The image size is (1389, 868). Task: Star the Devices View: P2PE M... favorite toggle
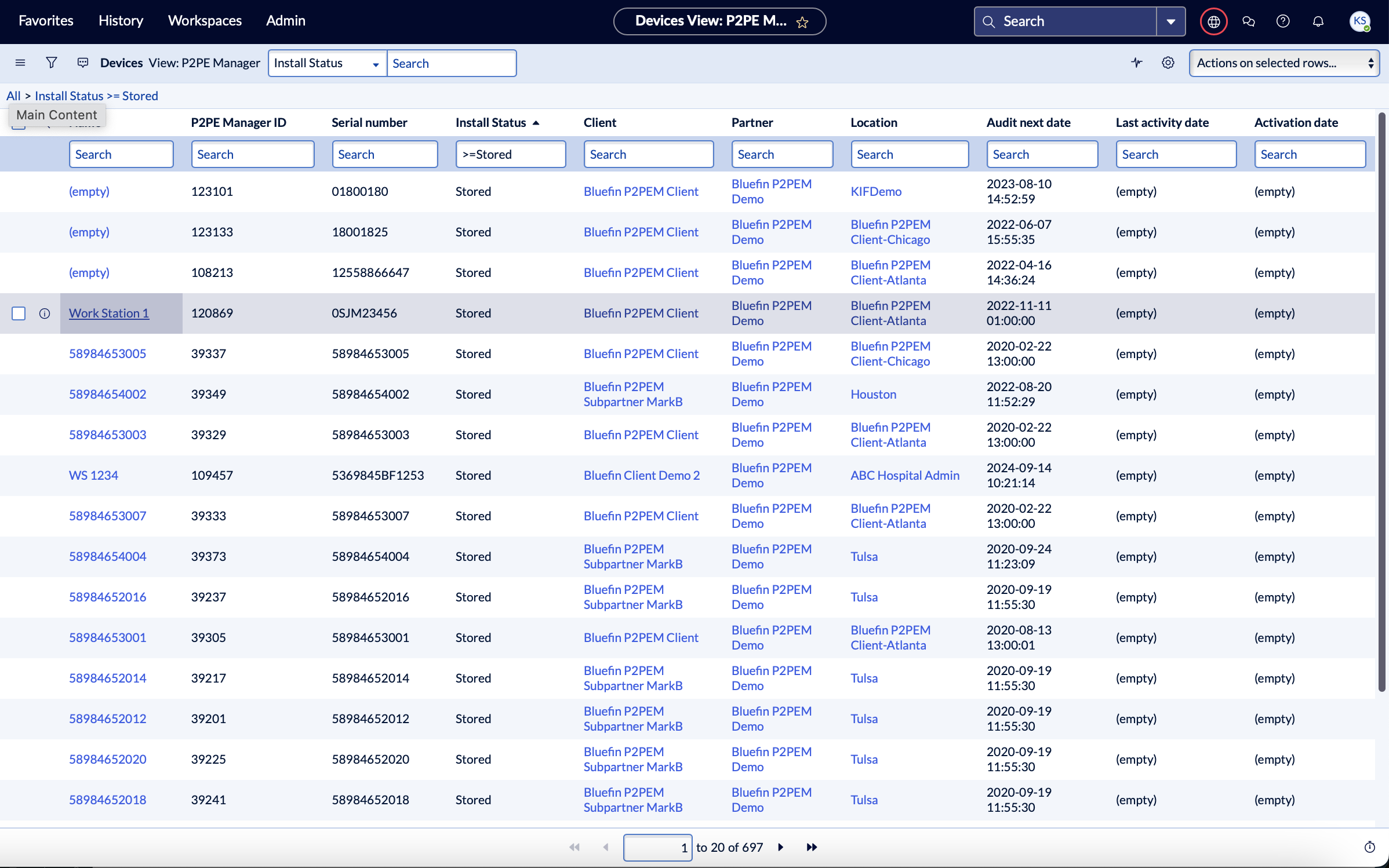click(803, 22)
